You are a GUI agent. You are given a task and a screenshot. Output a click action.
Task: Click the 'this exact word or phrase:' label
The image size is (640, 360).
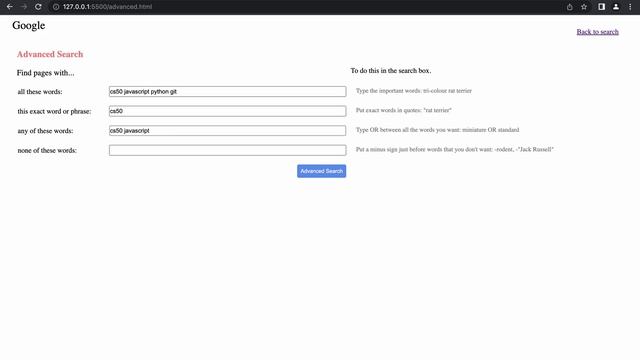click(x=54, y=111)
